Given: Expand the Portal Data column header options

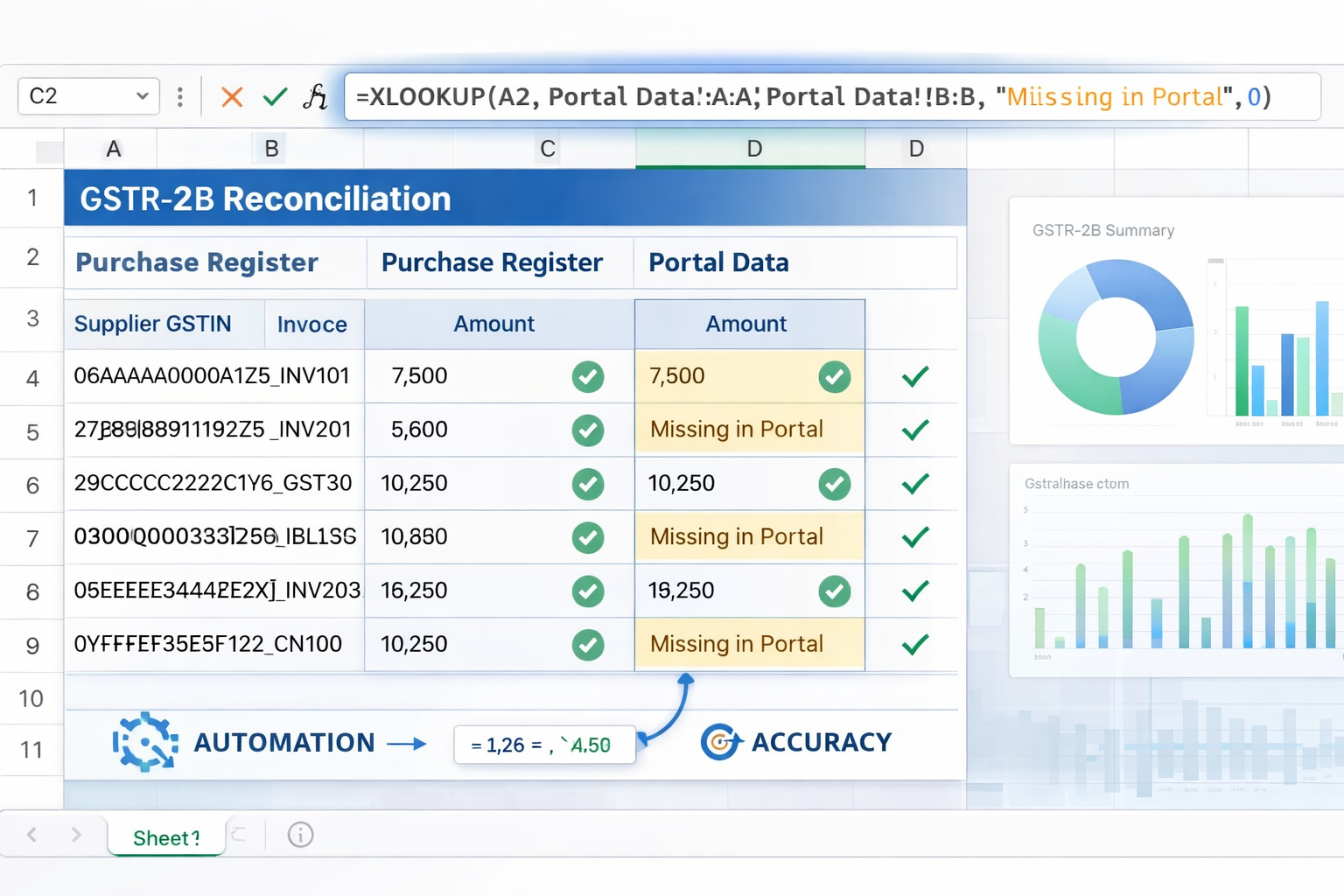Looking at the screenshot, I should click(751, 149).
